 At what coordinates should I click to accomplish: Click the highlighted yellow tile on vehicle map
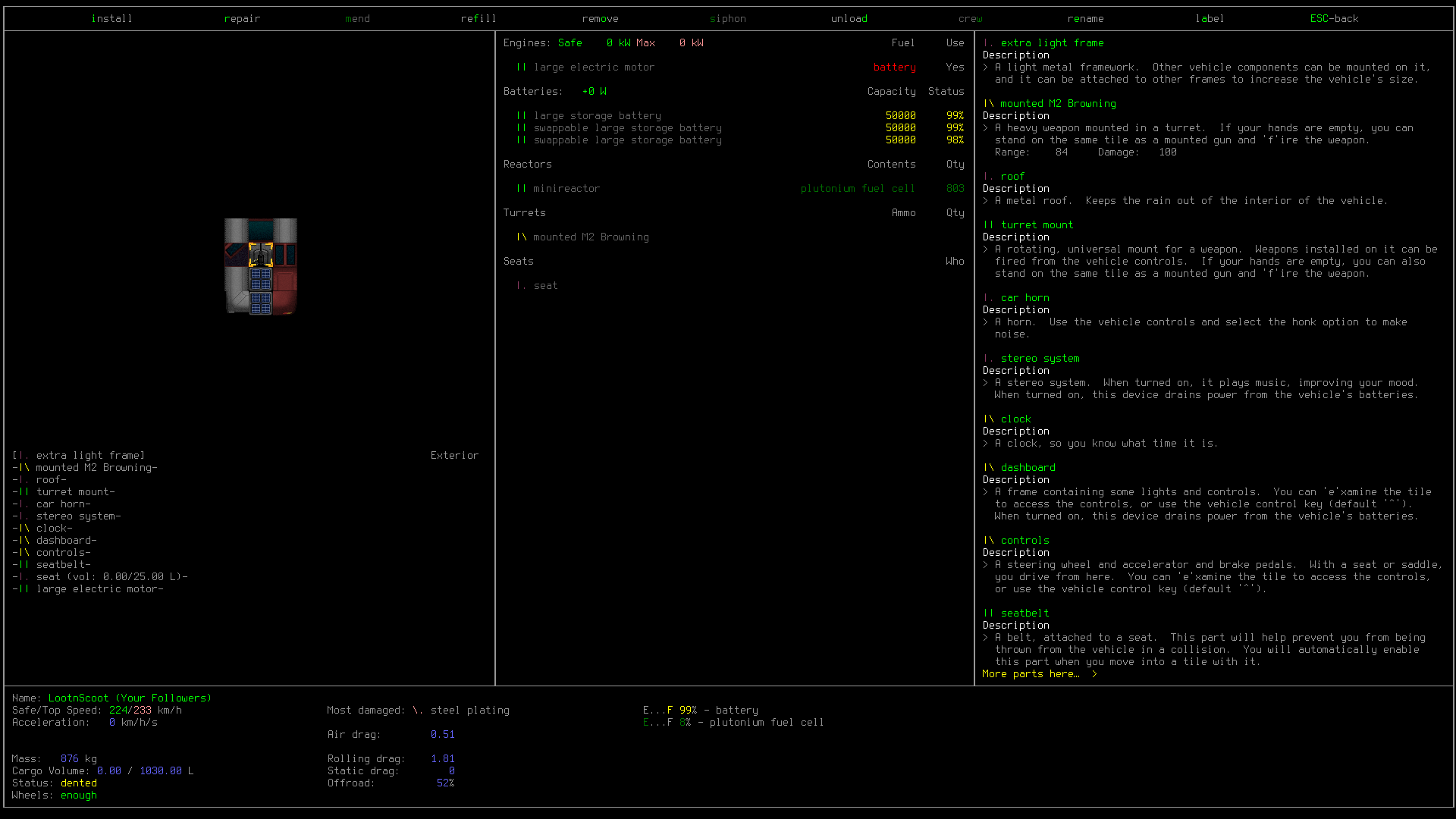261,254
